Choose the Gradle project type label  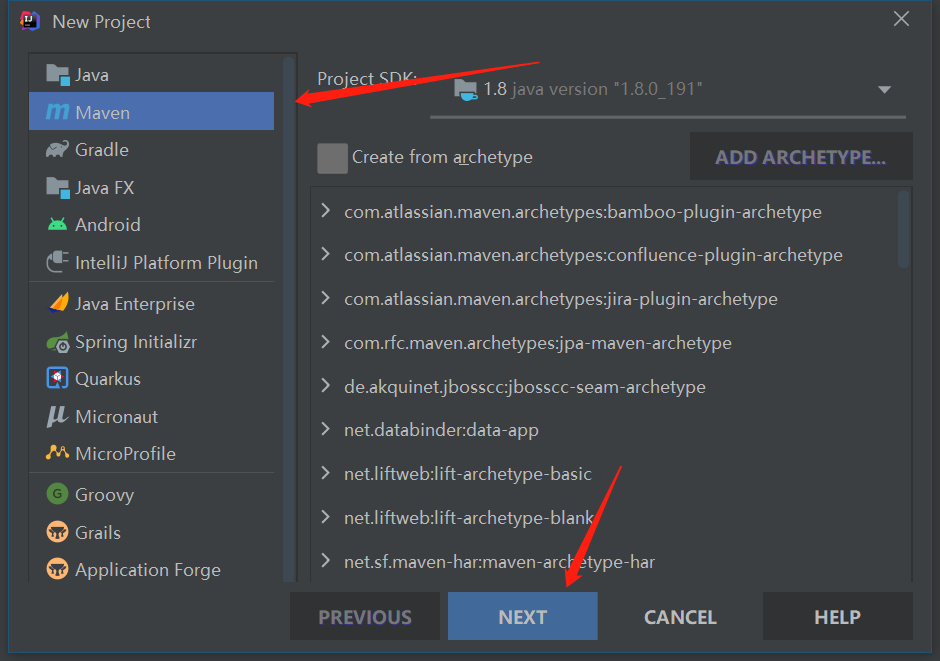[102, 150]
